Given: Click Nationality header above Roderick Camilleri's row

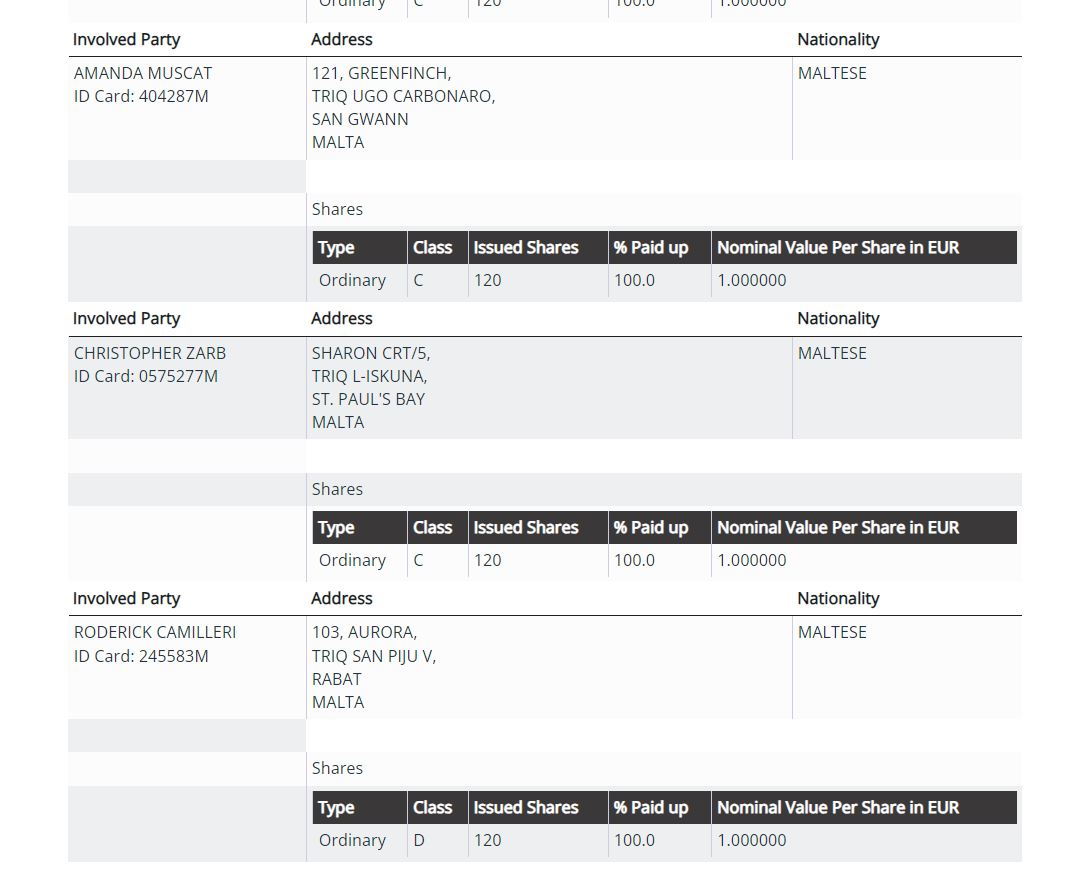Looking at the screenshot, I should 838,598.
